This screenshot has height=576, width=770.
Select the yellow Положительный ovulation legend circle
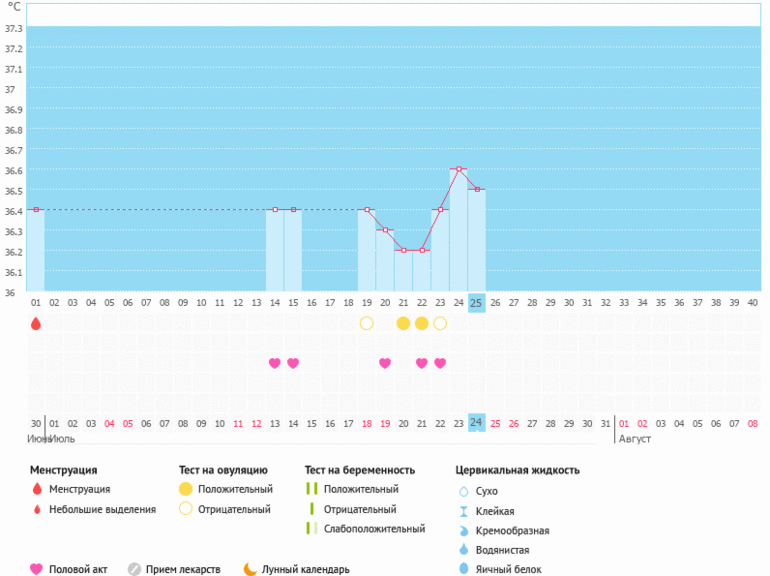pyautogui.click(x=186, y=489)
